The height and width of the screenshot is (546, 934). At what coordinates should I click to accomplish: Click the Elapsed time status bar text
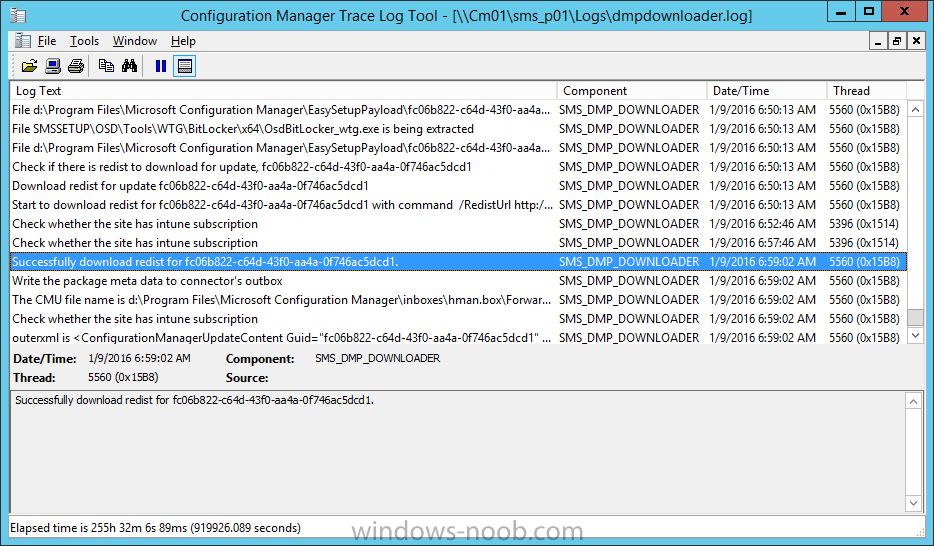coord(155,528)
